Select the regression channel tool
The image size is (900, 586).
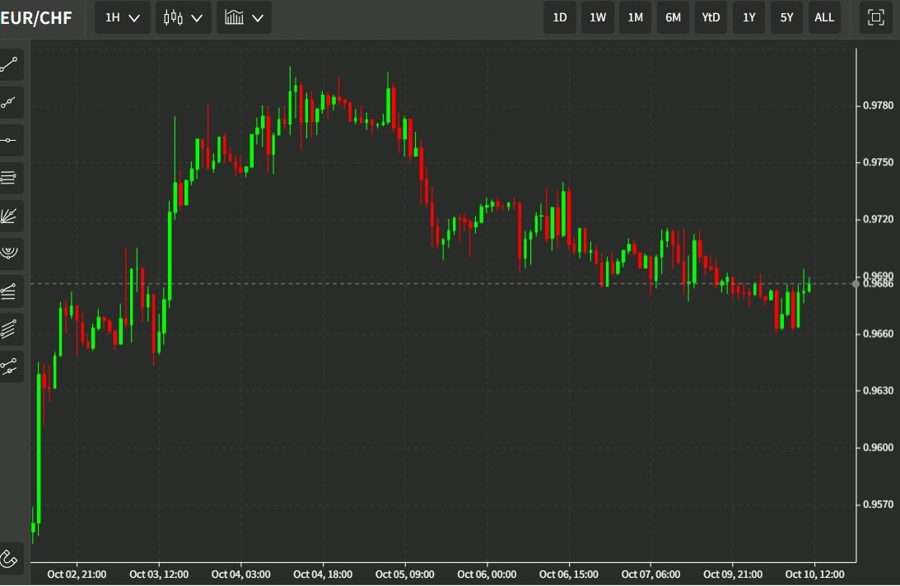[10, 367]
